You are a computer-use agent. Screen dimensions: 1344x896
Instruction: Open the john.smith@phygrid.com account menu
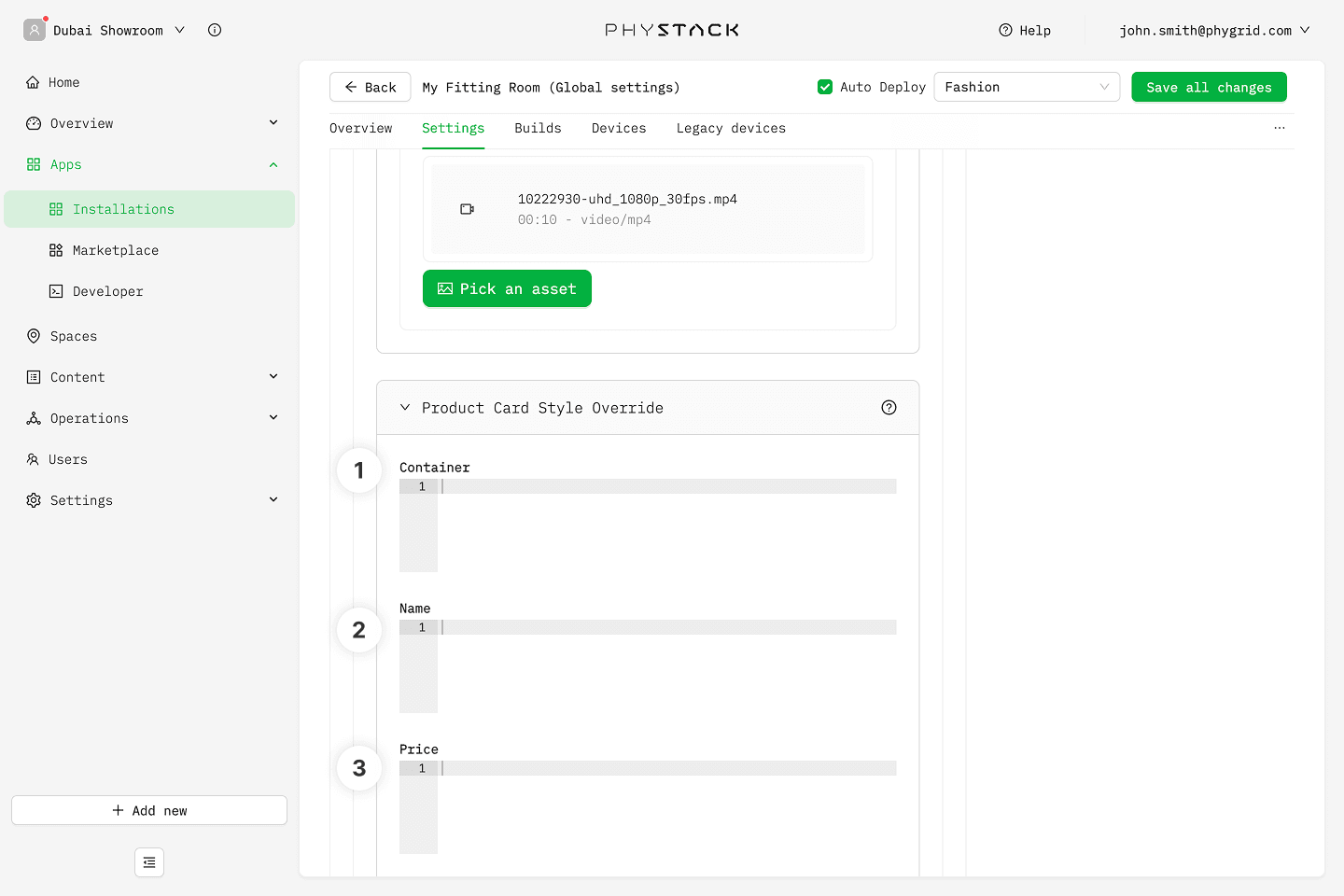click(x=1214, y=30)
